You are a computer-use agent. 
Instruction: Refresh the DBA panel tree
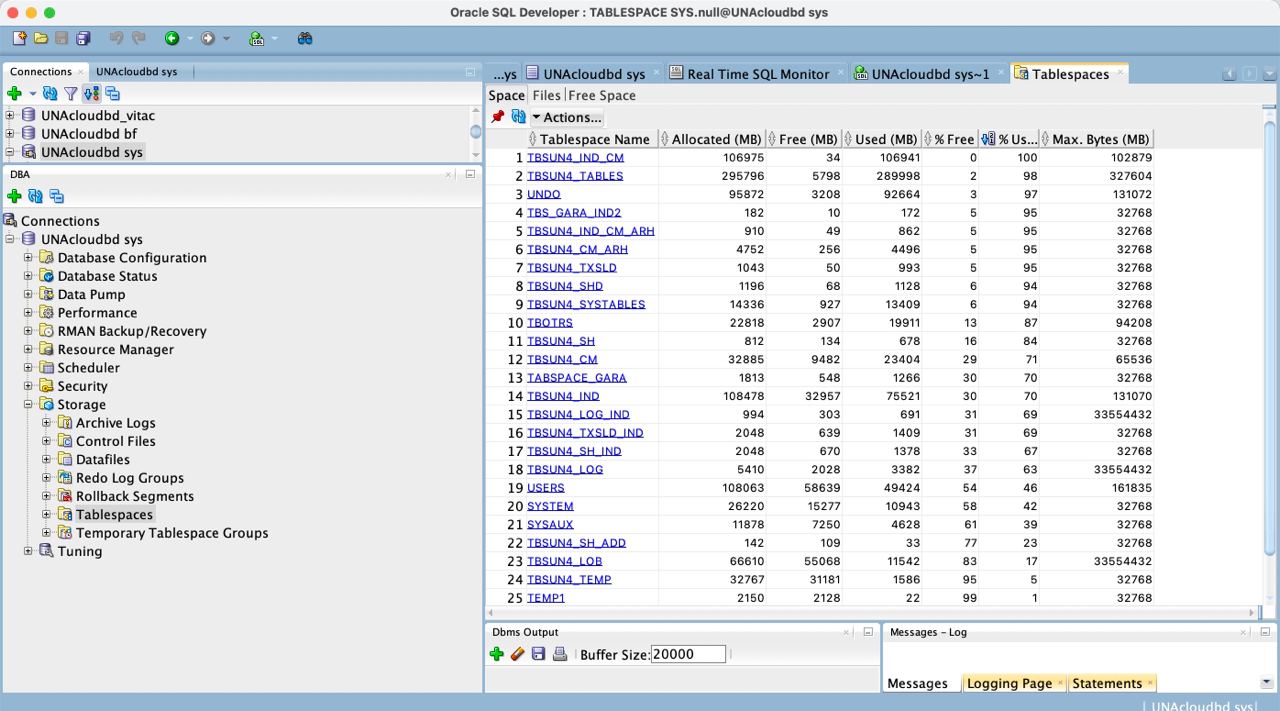pos(35,196)
